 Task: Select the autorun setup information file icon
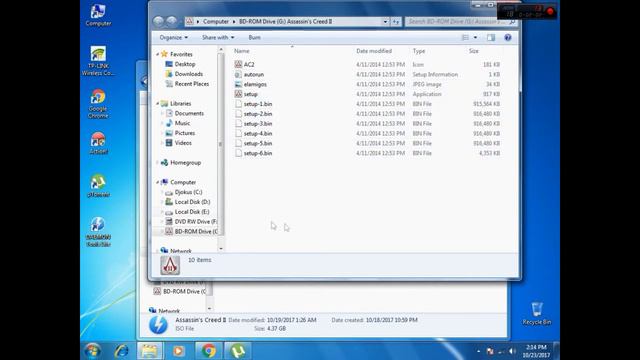[238, 74]
